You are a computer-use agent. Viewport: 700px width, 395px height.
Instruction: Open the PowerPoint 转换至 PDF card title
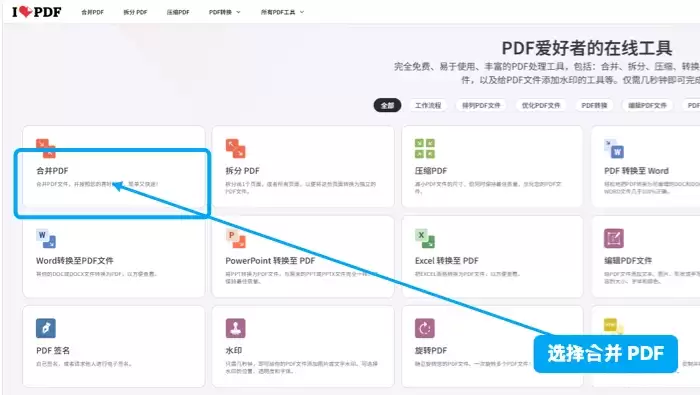(270, 261)
